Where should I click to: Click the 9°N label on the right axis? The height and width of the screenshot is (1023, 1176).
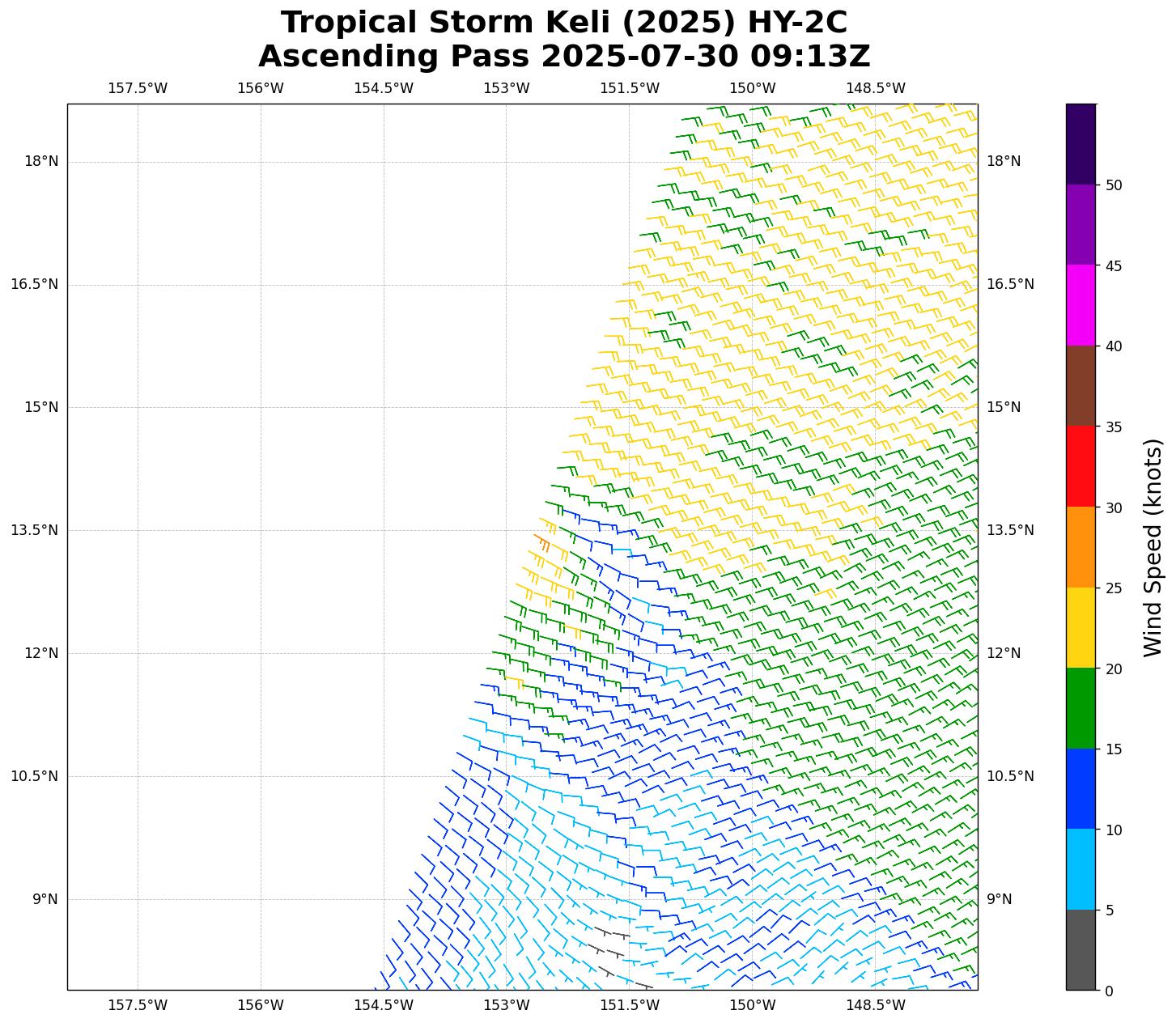tap(999, 899)
